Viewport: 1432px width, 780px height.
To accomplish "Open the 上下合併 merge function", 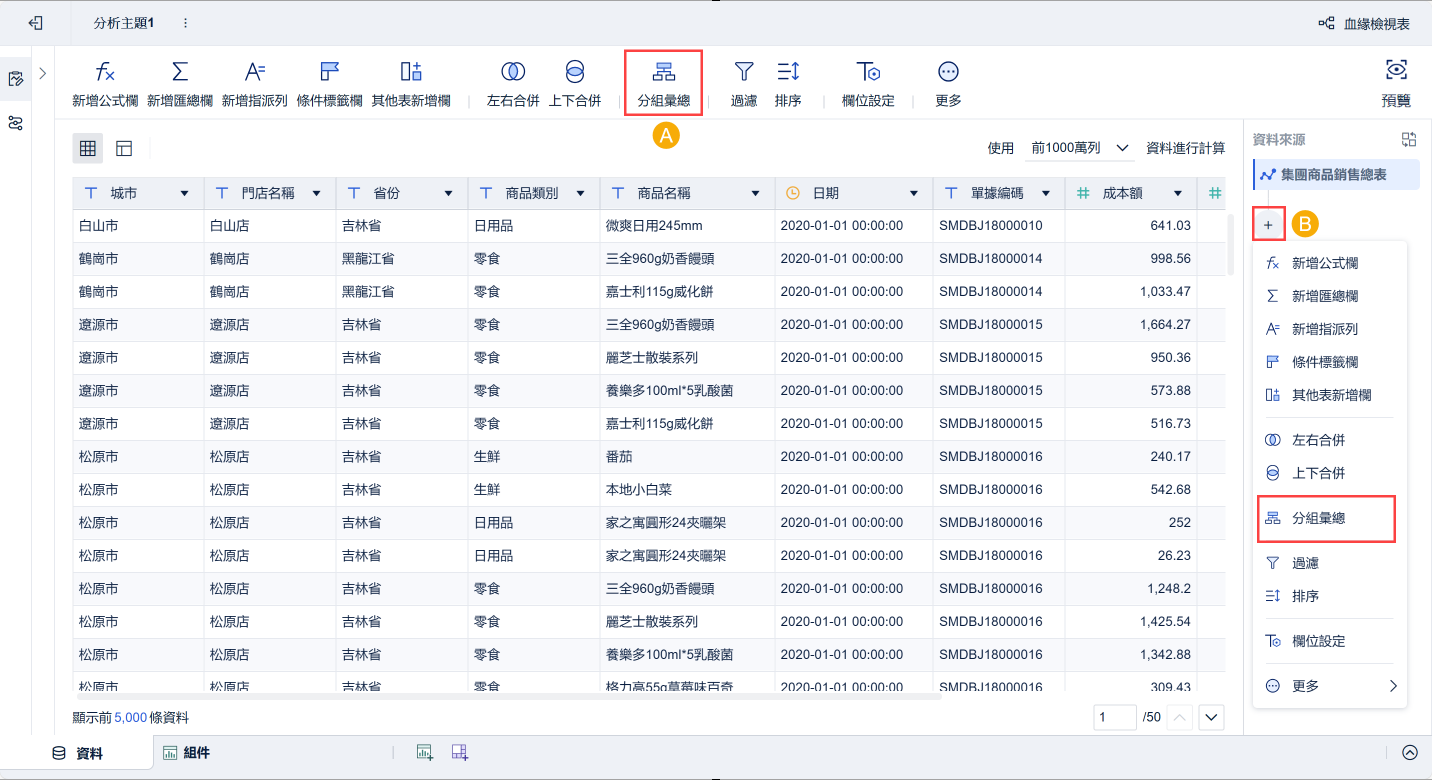I will pyautogui.click(x=575, y=82).
